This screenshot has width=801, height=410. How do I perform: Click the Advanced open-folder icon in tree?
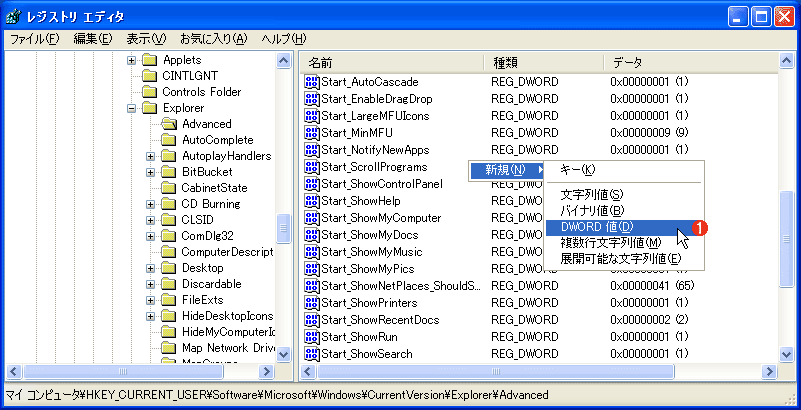tap(168, 124)
